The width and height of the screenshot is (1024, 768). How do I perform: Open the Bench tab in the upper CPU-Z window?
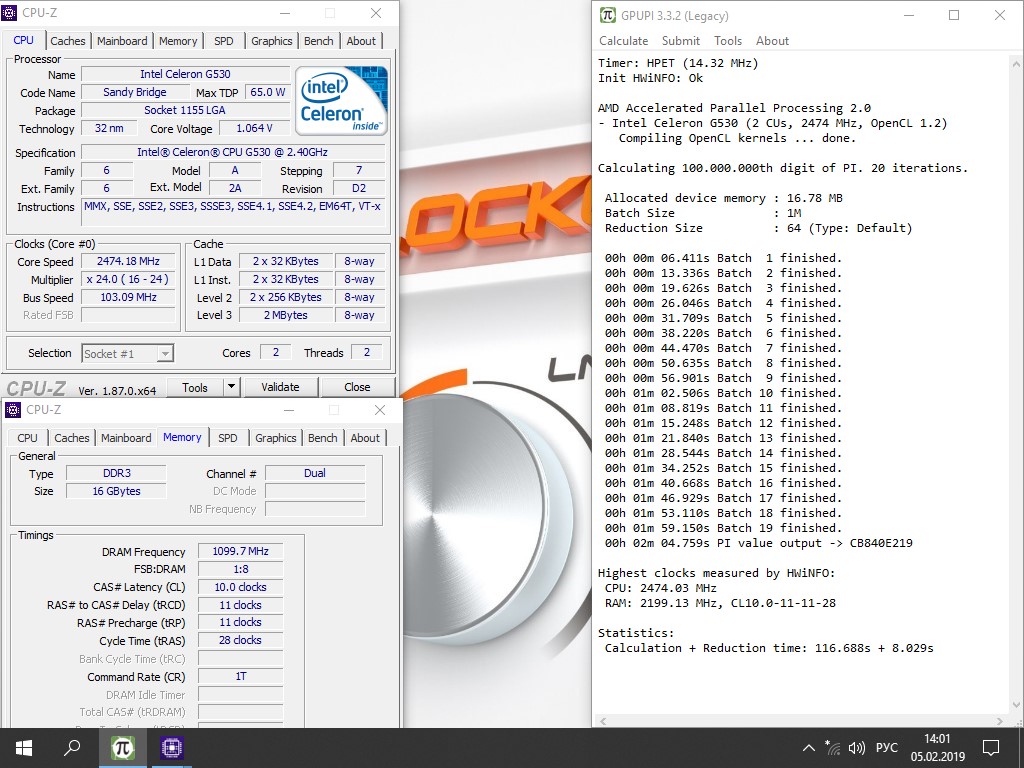319,41
